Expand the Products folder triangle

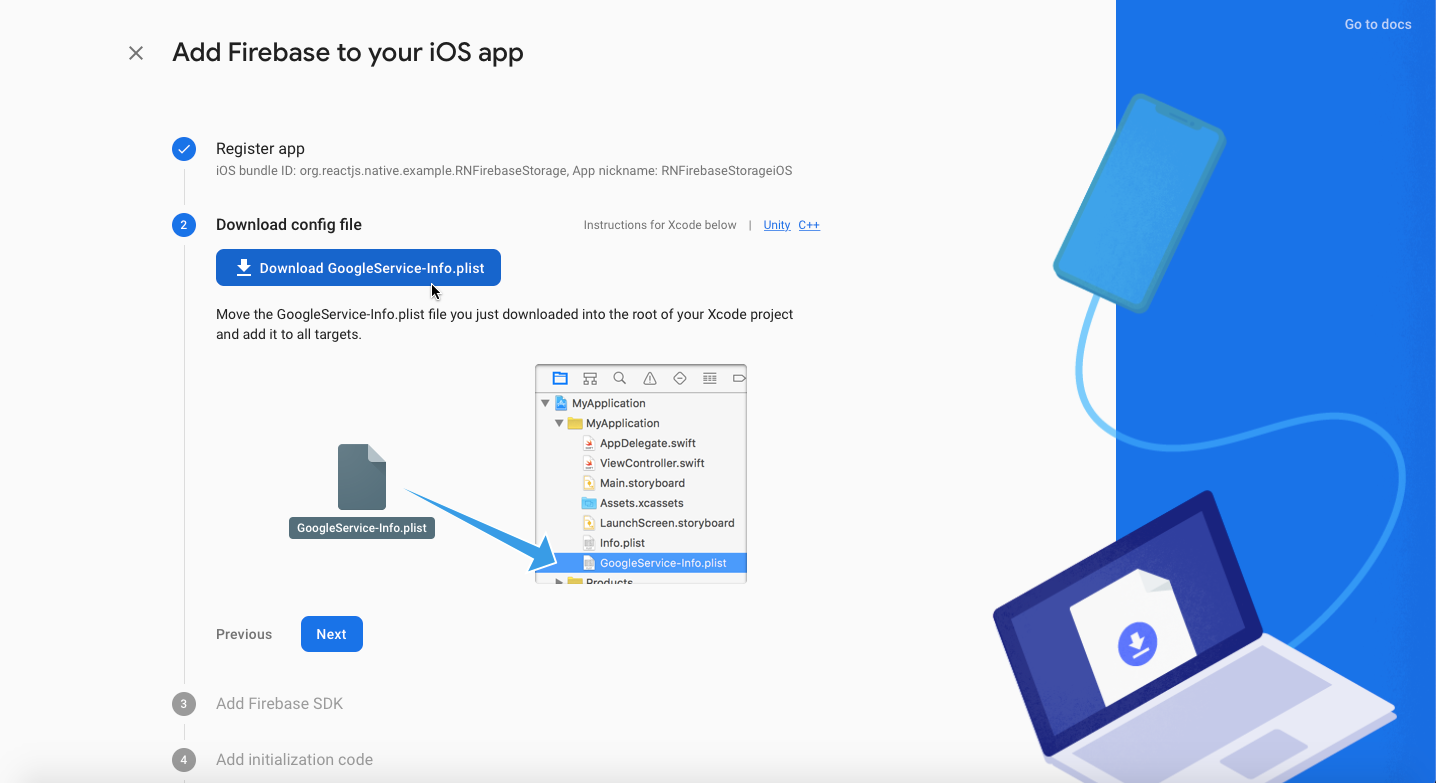[x=559, y=581]
